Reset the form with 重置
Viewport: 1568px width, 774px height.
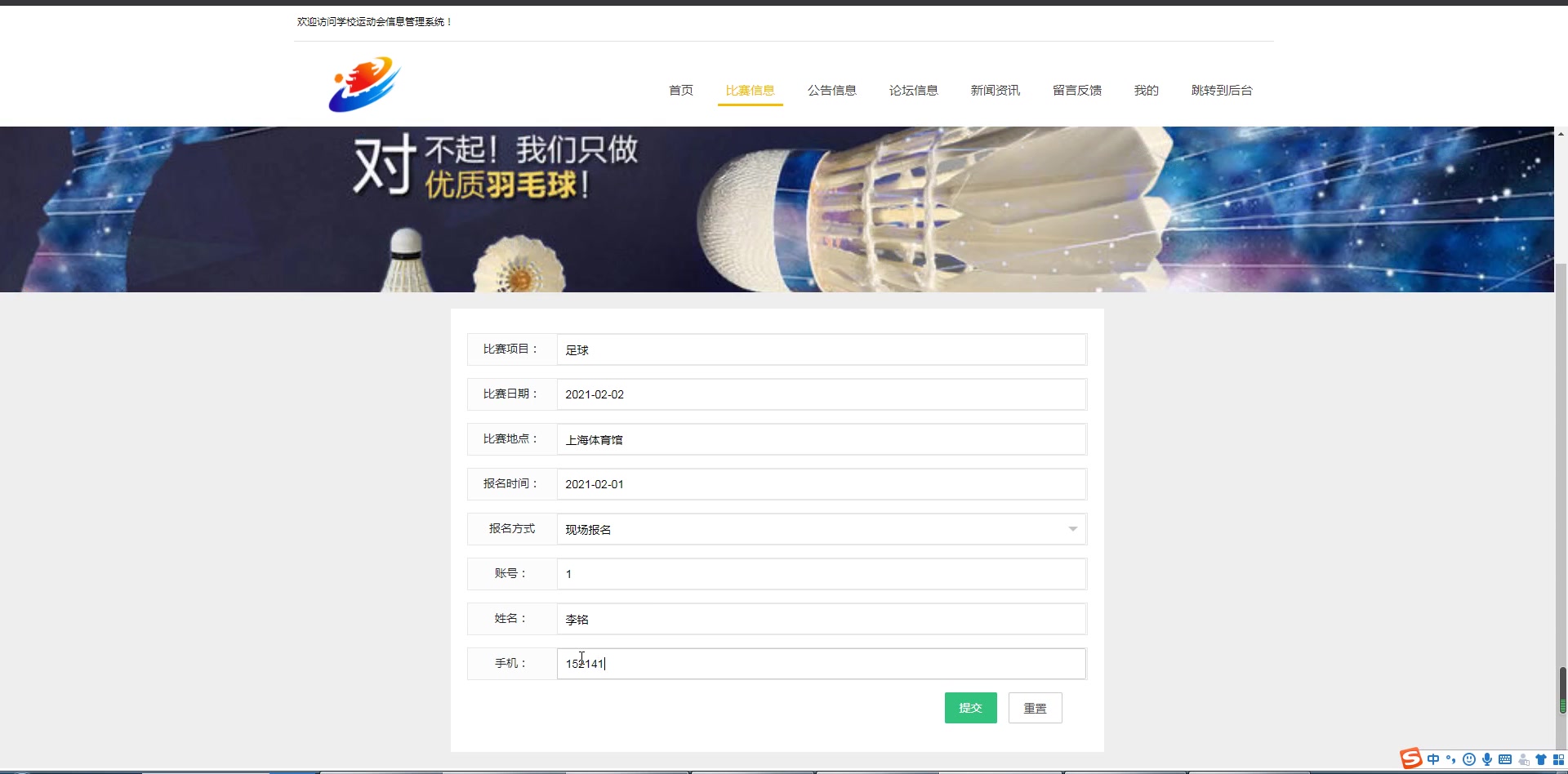(x=1035, y=708)
